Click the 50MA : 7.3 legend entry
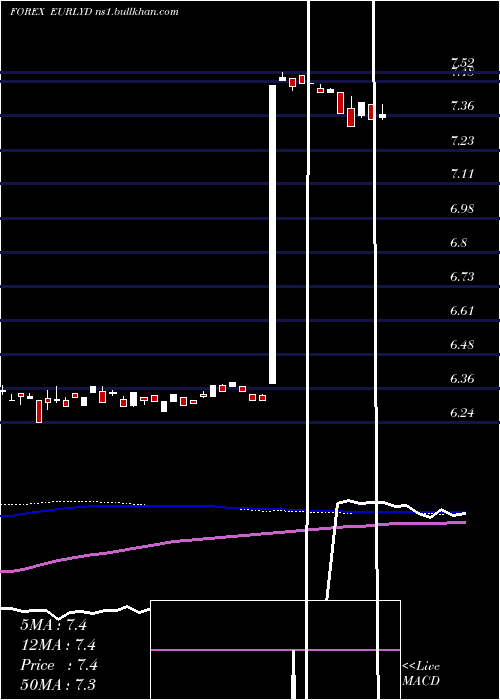This screenshot has height=700, width=500. tap(58, 684)
